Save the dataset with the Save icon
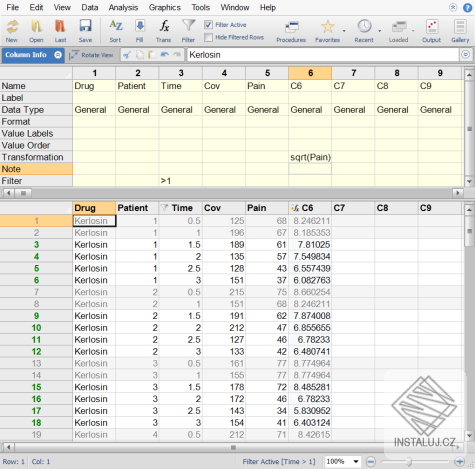The image size is (475, 469). tap(85, 30)
